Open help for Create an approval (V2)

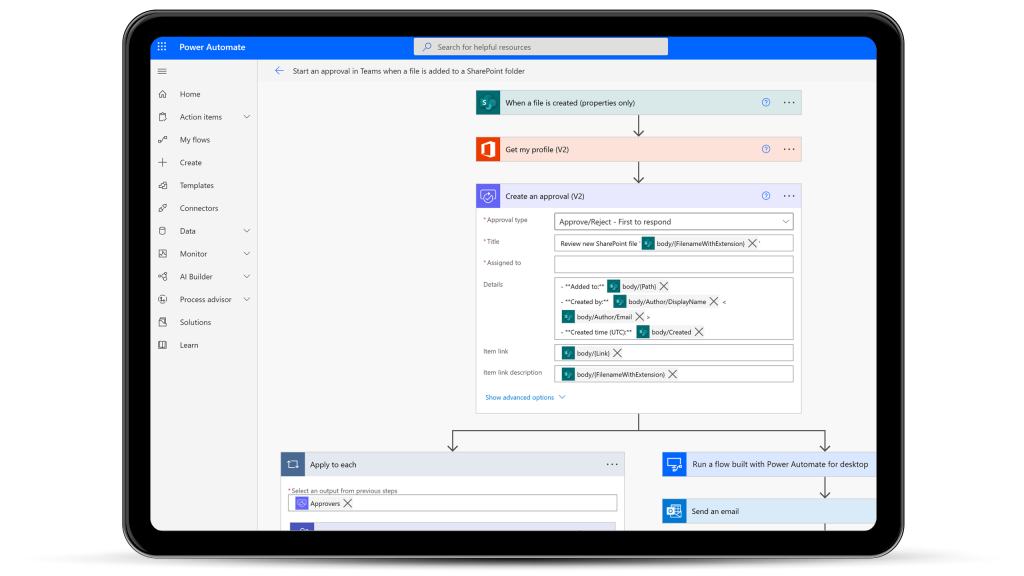766,196
